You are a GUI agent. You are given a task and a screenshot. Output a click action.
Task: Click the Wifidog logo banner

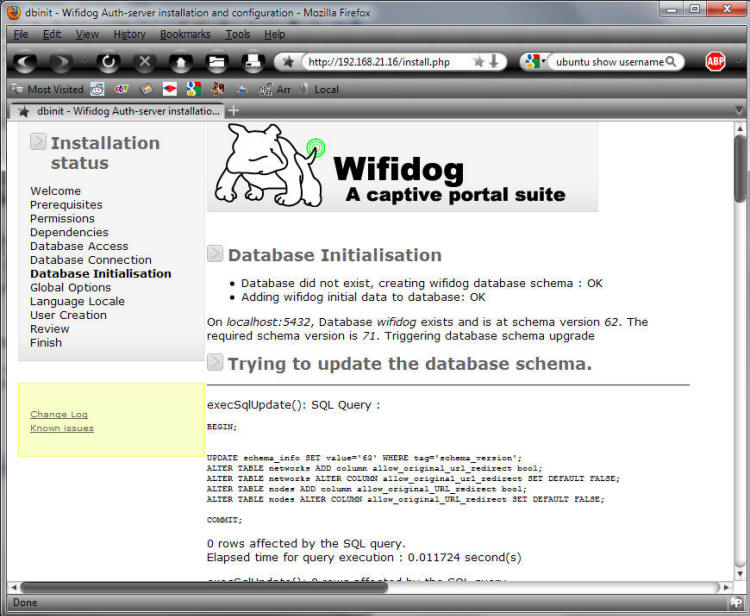402,166
